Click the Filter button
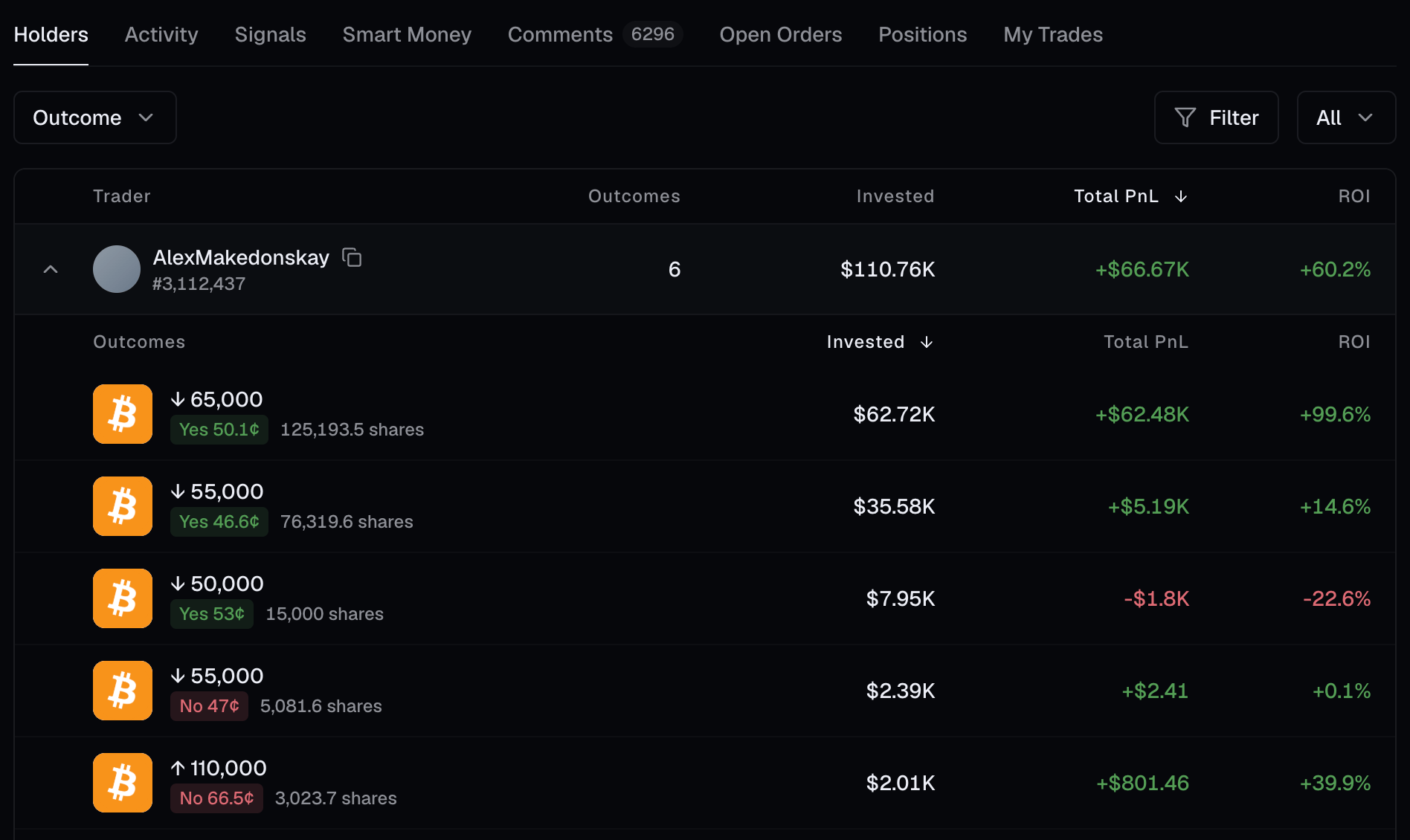 [x=1217, y=117]
